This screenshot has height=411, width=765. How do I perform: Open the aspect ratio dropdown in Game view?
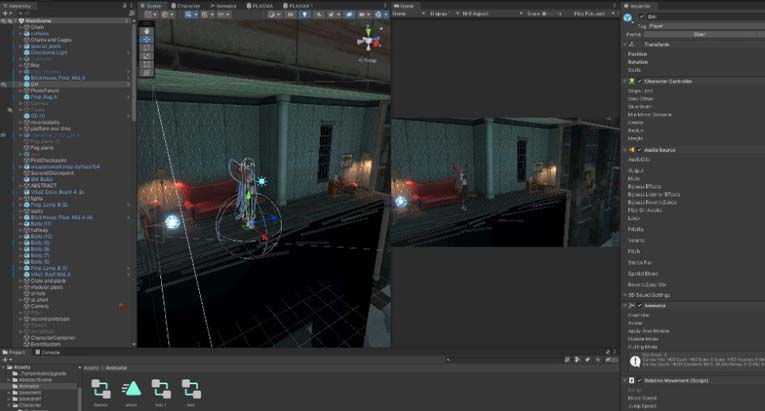coord(492,14)
